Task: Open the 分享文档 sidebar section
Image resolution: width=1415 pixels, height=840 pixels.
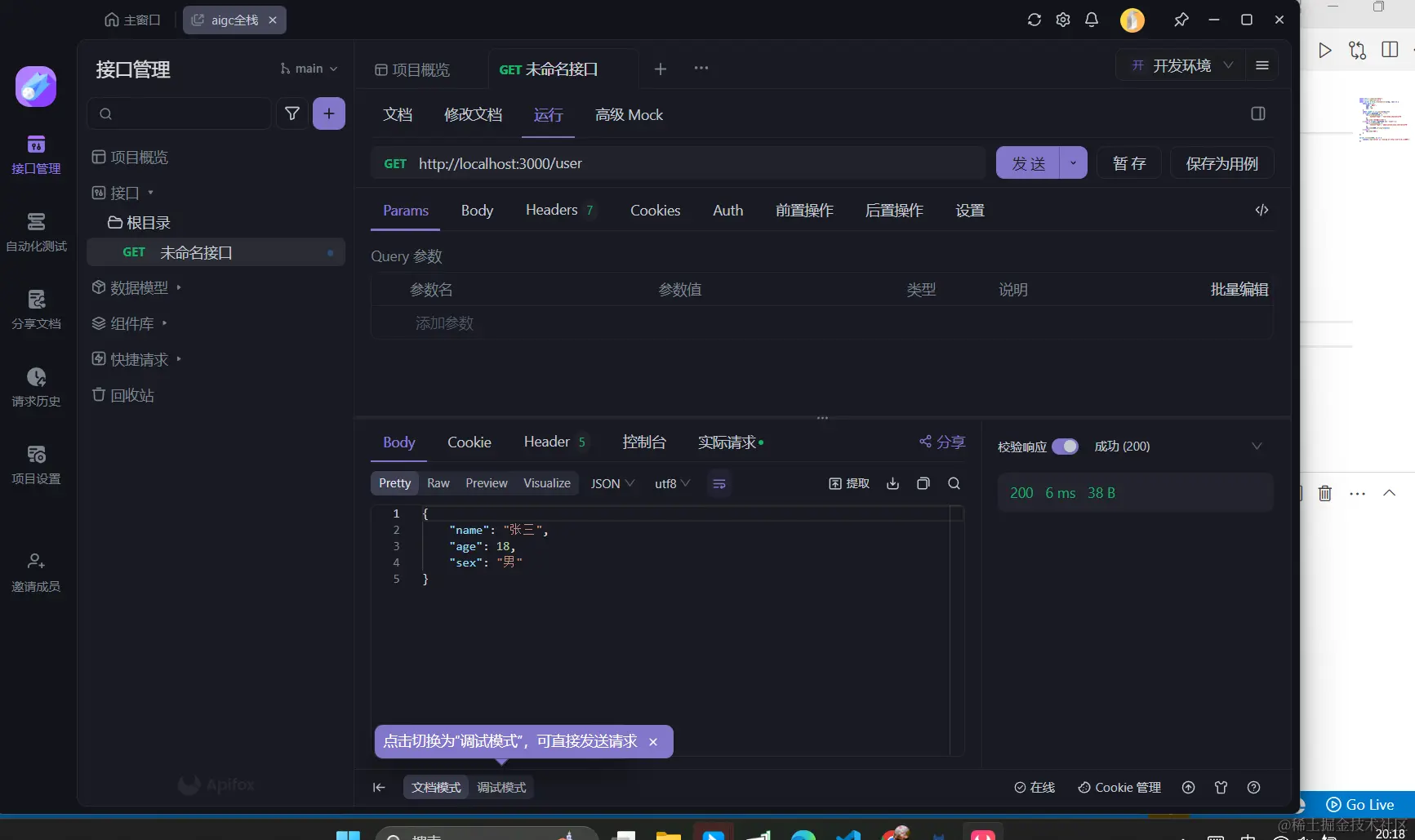Action: click(36, 310)
